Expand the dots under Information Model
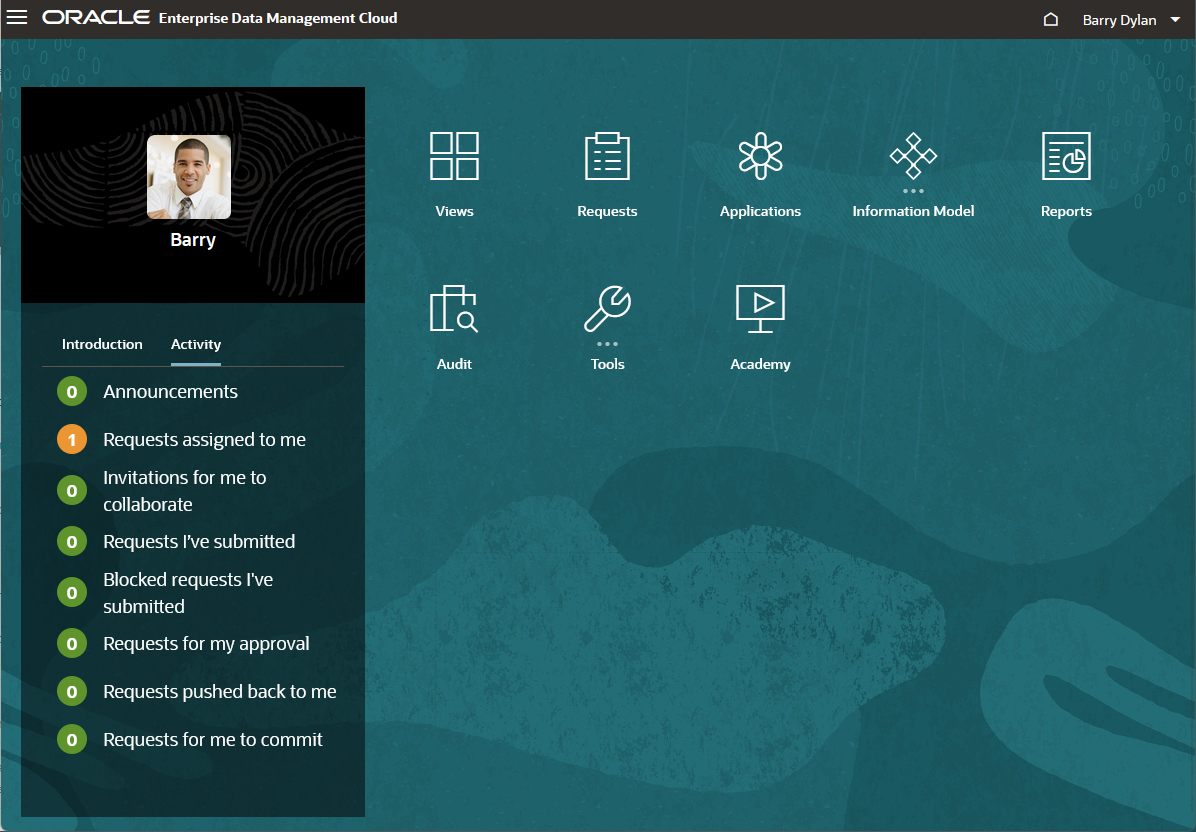 click(913, 191)
